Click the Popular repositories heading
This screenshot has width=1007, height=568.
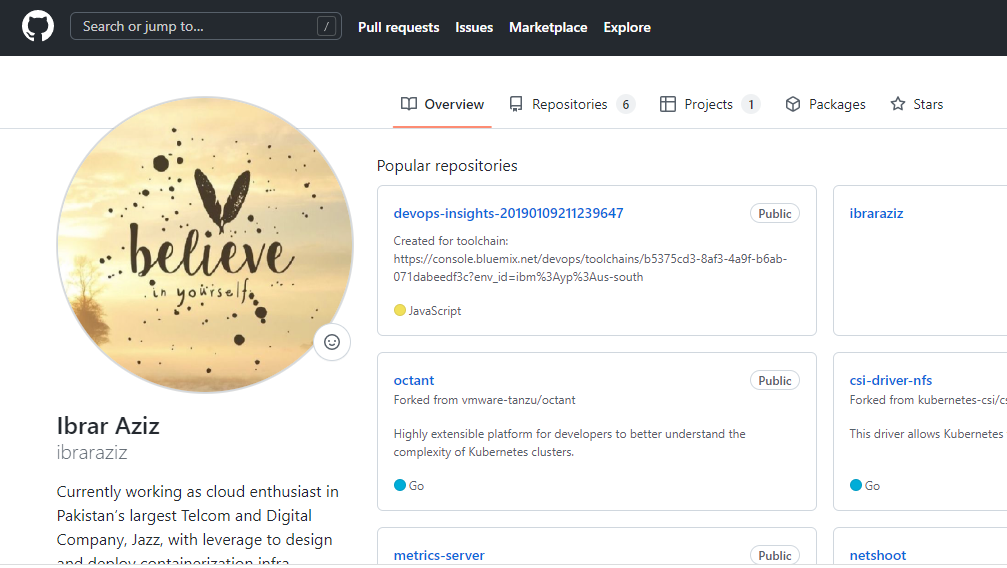447,166
